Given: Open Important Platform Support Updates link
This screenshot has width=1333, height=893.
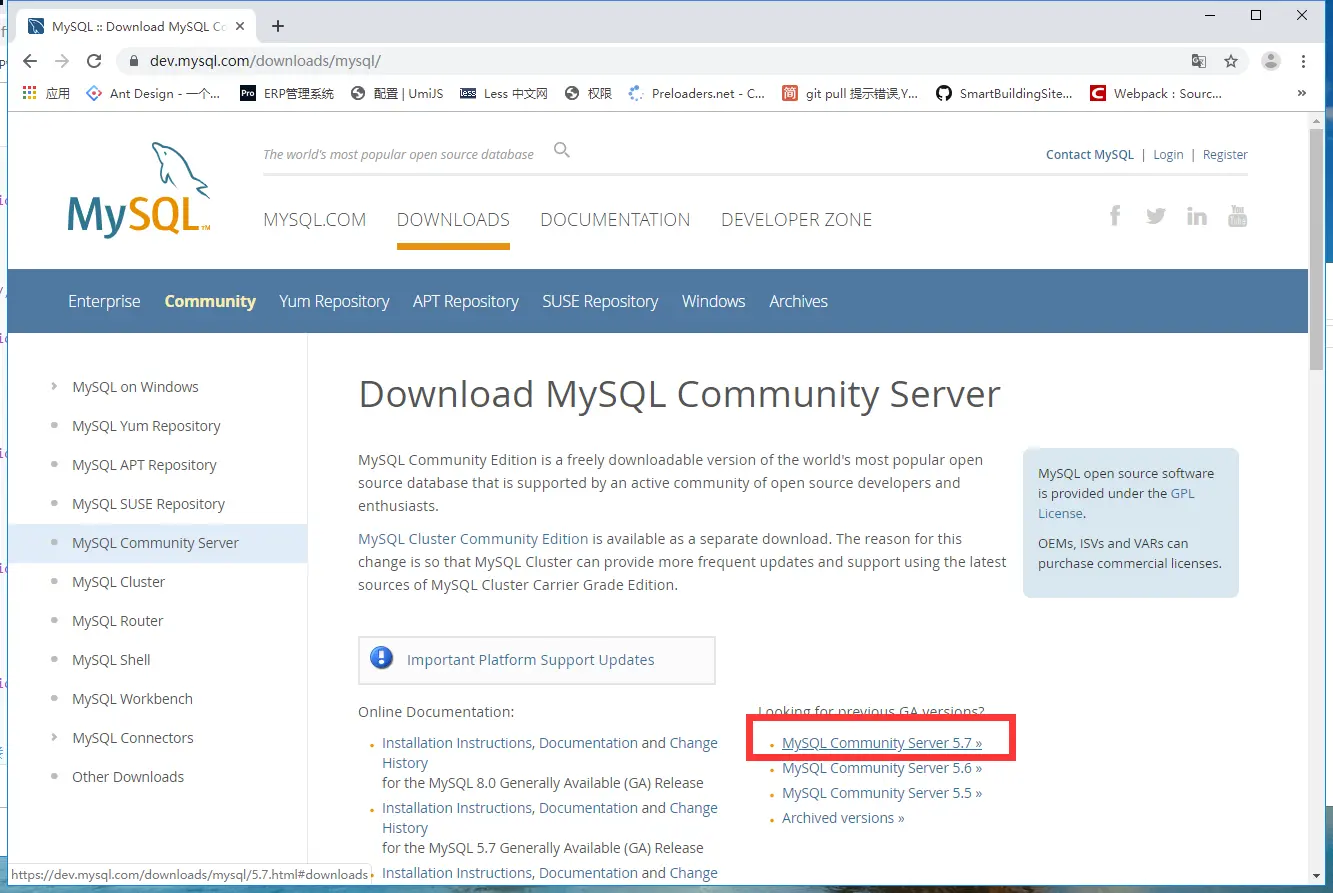Looking at the screenshot, I should tap(531, 660).
